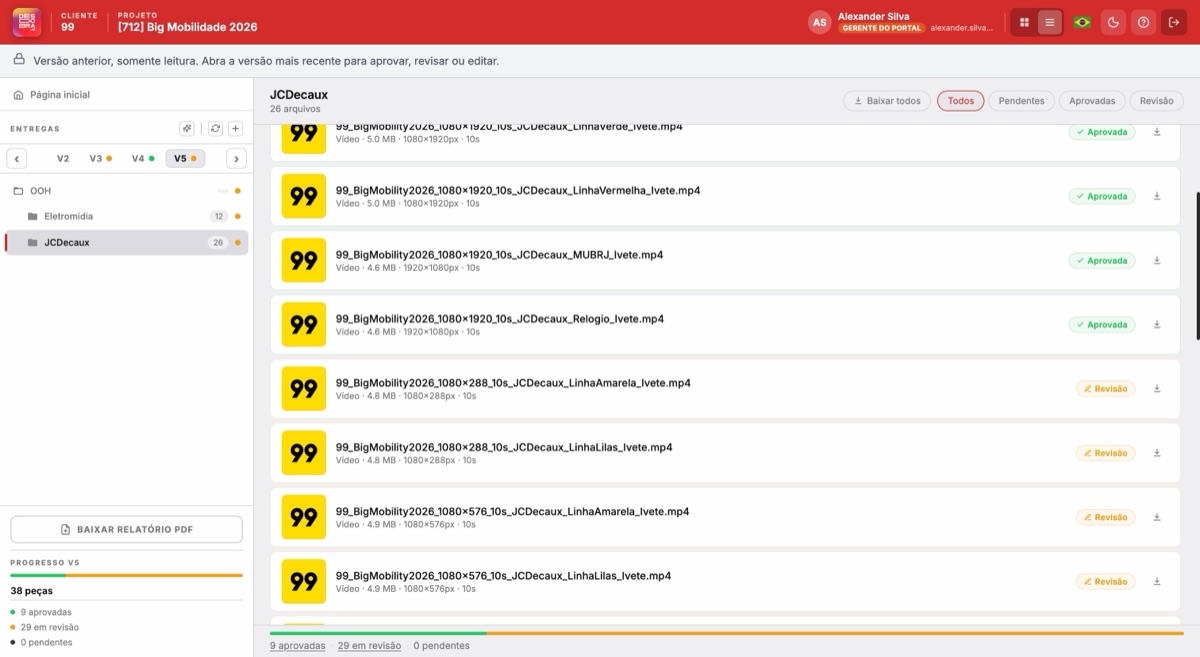Image resolution: width=1200 pixels, height=657 pixels.
Task: Collapse the OOH folder
Action: (x=126, y=190)
